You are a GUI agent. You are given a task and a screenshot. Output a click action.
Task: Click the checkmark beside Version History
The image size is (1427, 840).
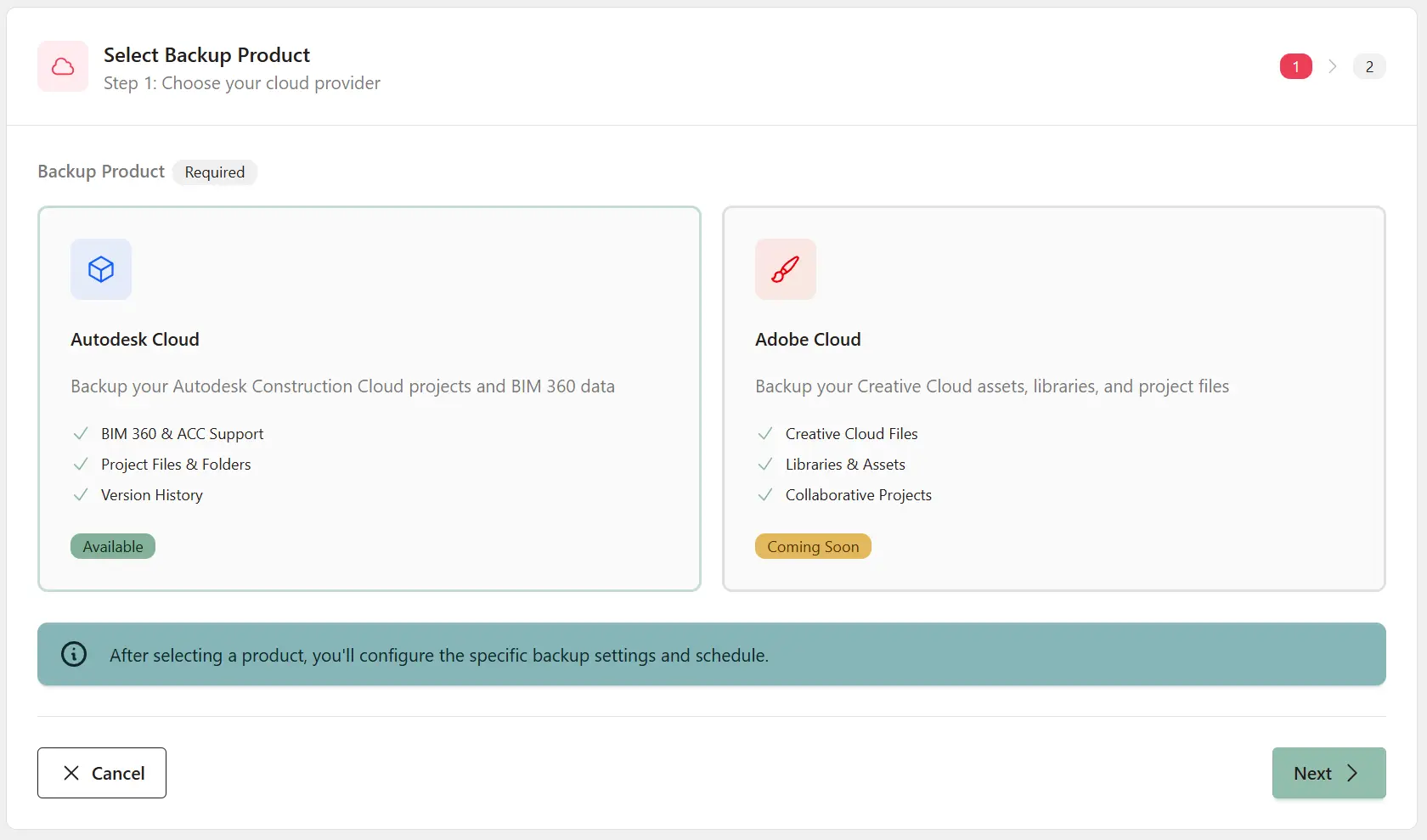point(81,495)
